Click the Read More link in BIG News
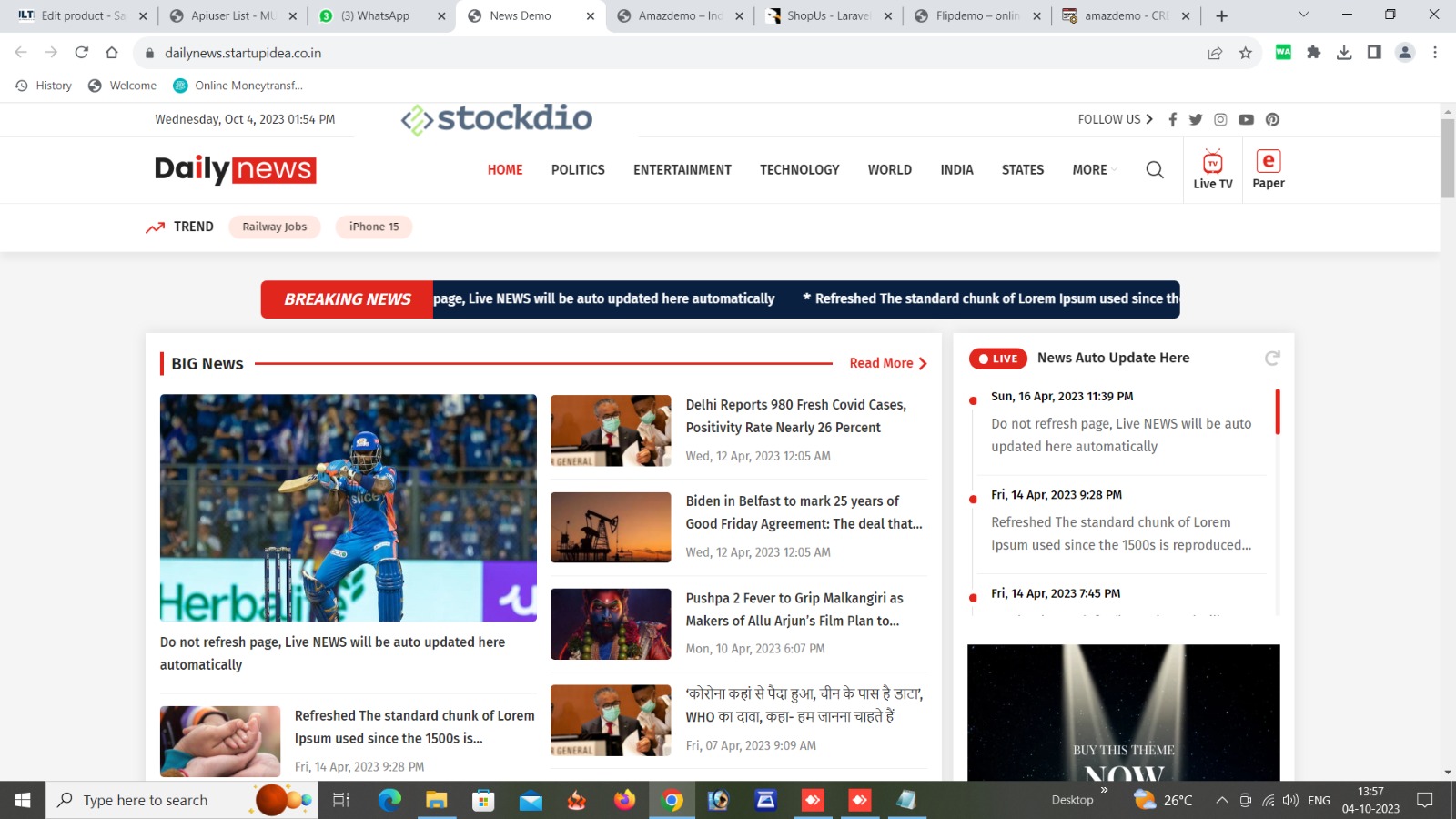 (x=887, y=363)
